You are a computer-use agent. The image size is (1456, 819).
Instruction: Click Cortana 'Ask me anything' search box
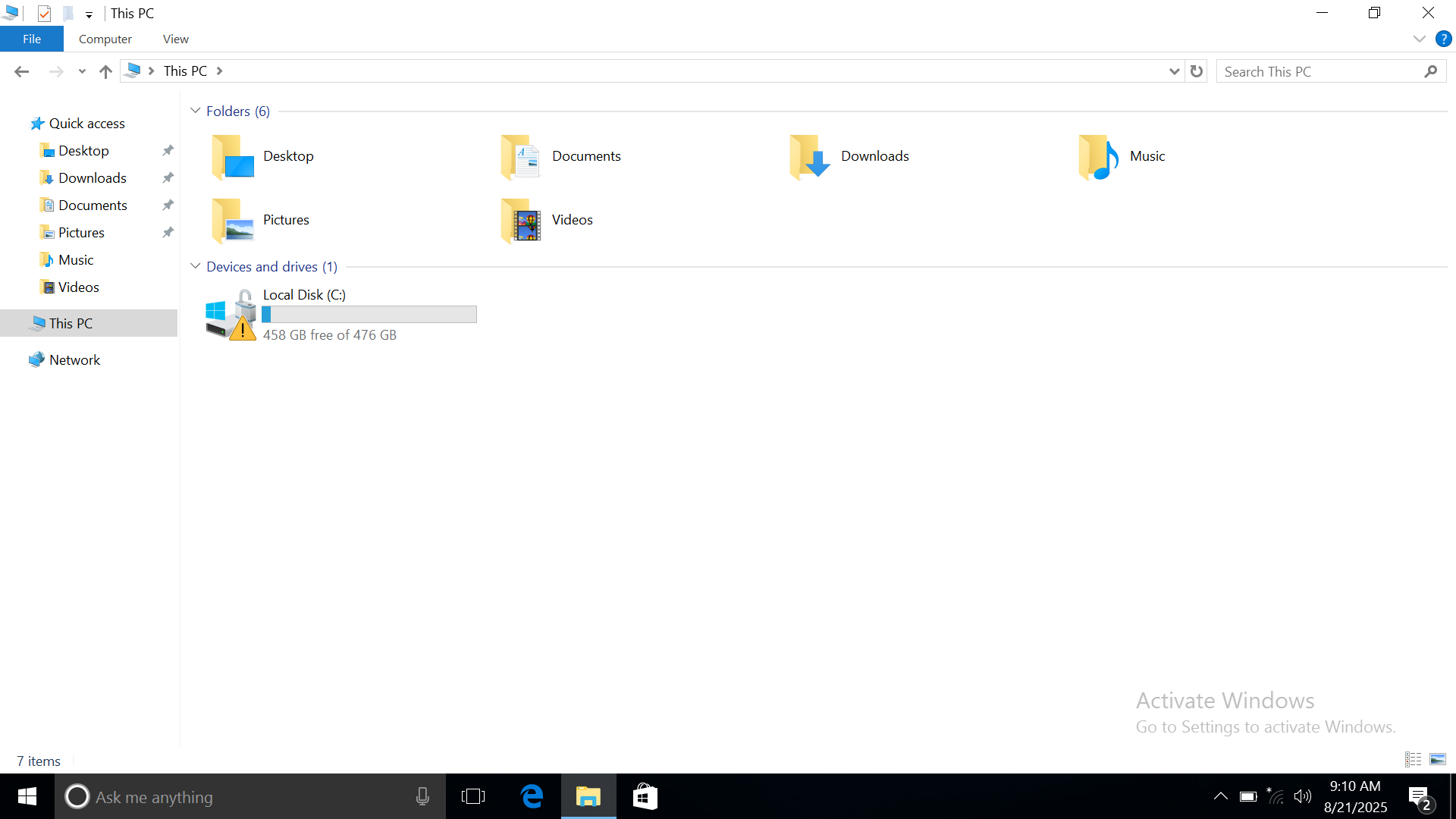250,796
